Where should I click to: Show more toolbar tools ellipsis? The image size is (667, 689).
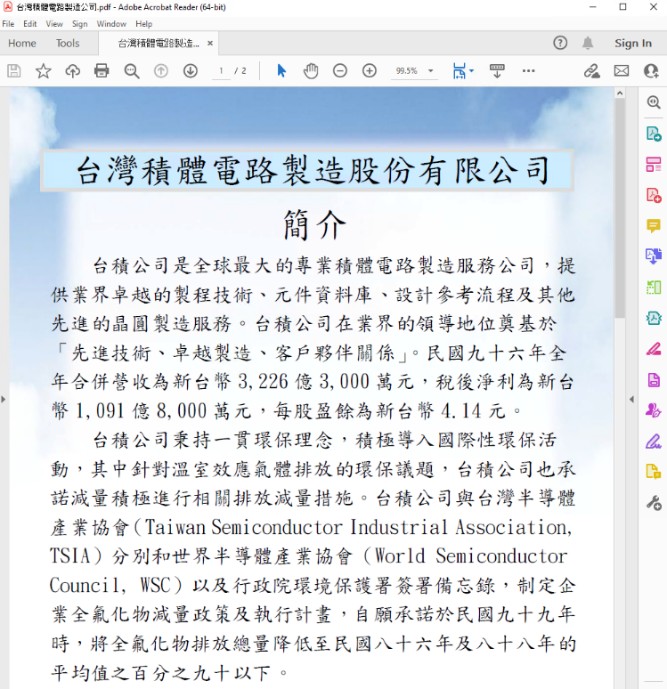point(528,71)
